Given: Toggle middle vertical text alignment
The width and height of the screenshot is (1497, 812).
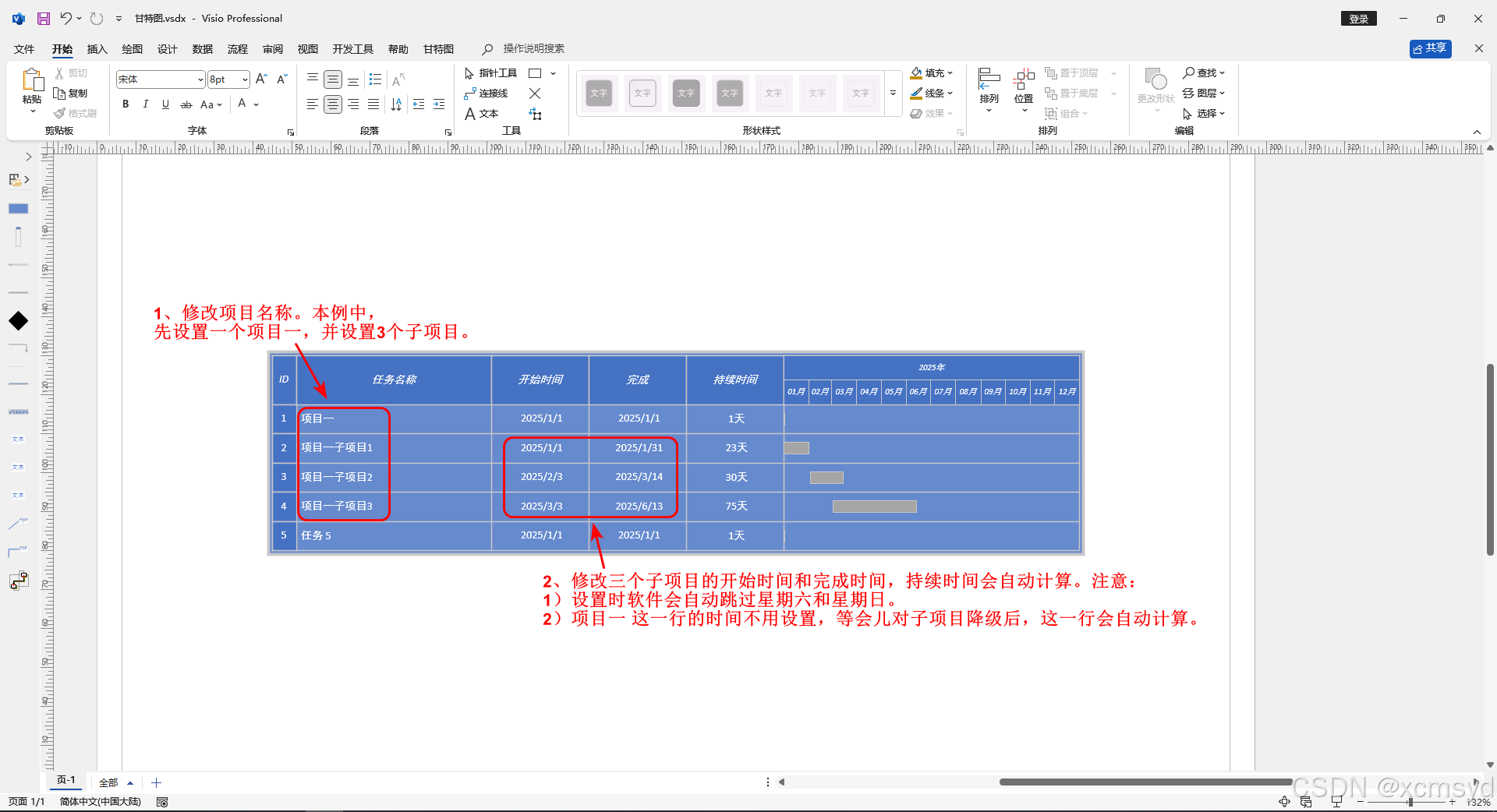Looking at the screenshot, I should coord(333,79).
